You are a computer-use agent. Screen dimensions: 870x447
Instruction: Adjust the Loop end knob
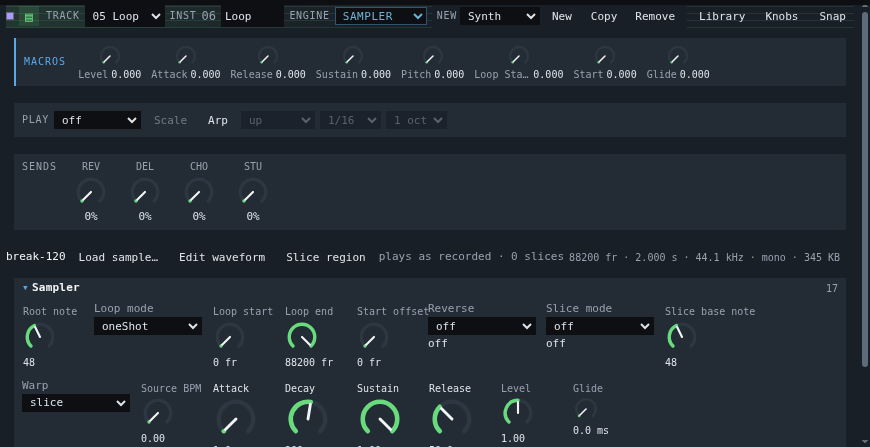point(302,336)
